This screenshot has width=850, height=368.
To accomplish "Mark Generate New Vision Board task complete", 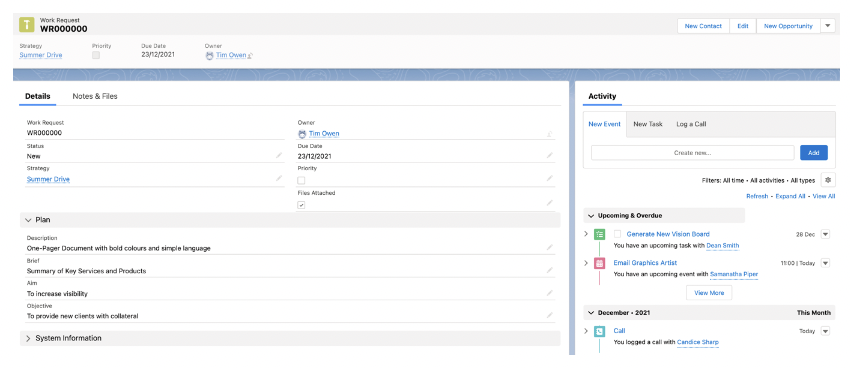I will point(617,234).
